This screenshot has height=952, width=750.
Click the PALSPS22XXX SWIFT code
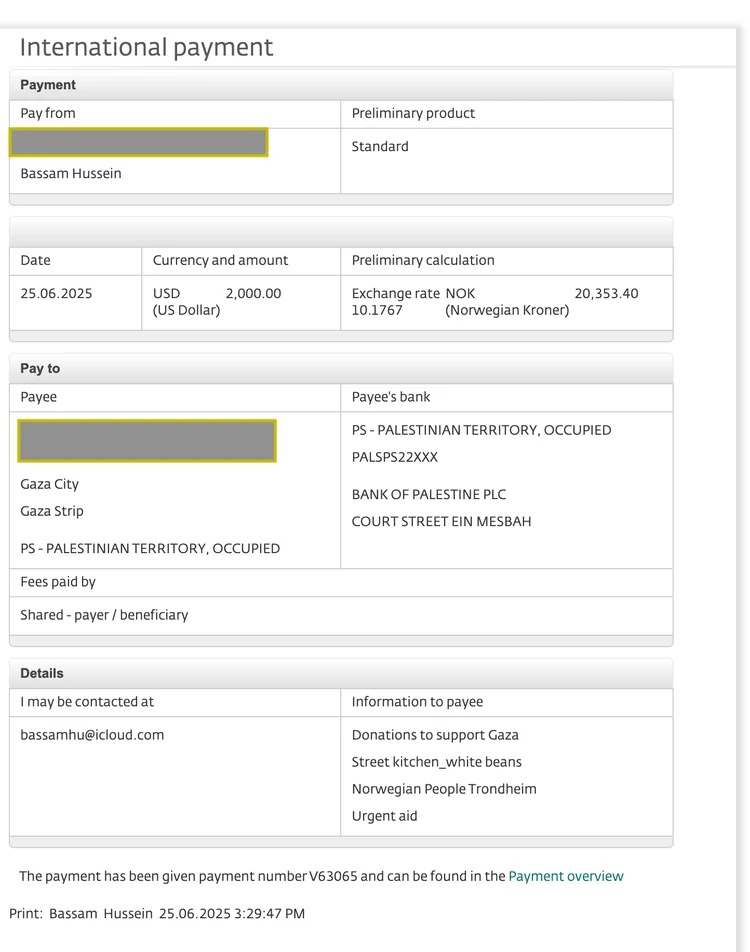click(395, 457)
